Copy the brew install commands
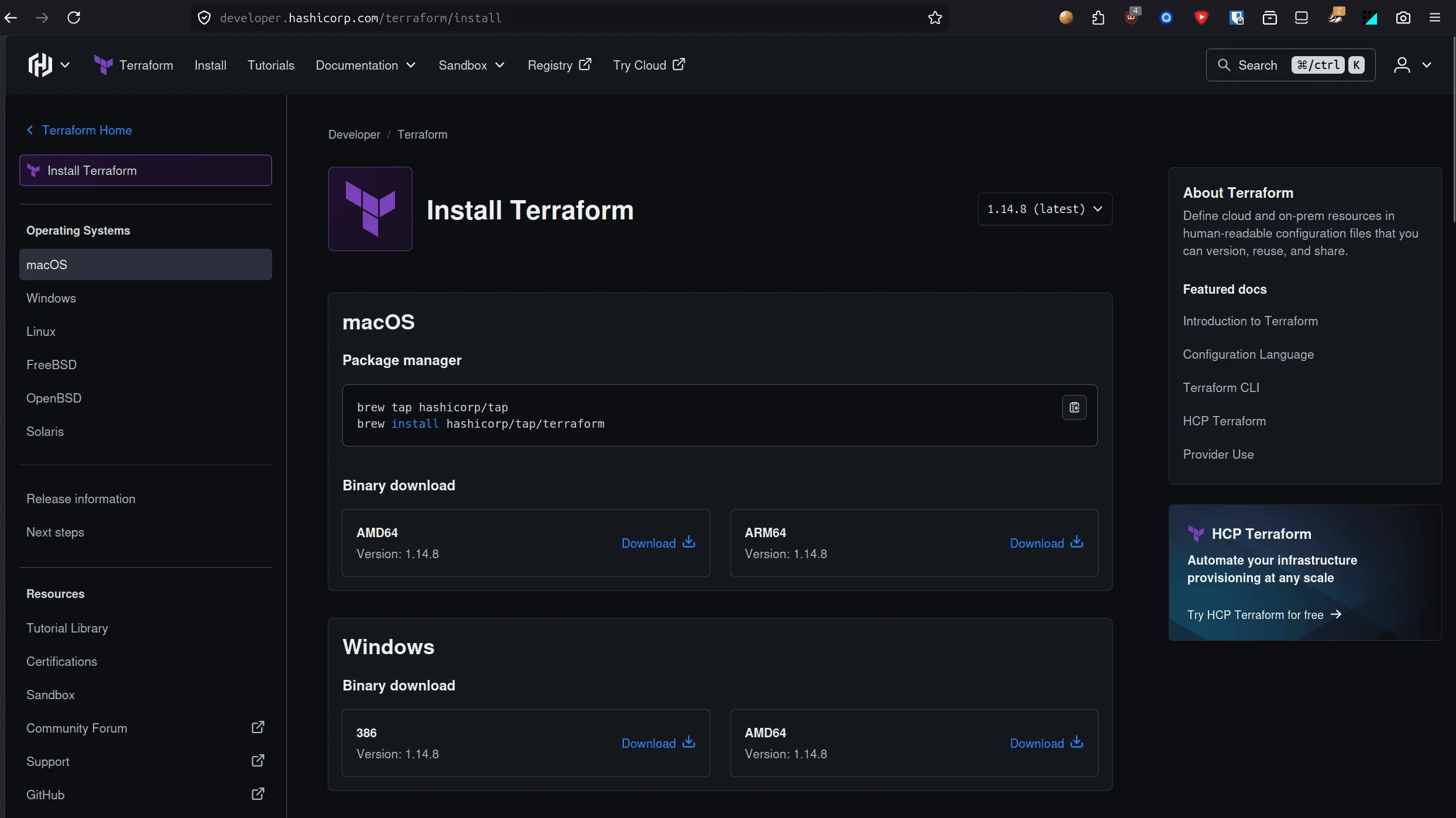 [x=1074, y=407]
